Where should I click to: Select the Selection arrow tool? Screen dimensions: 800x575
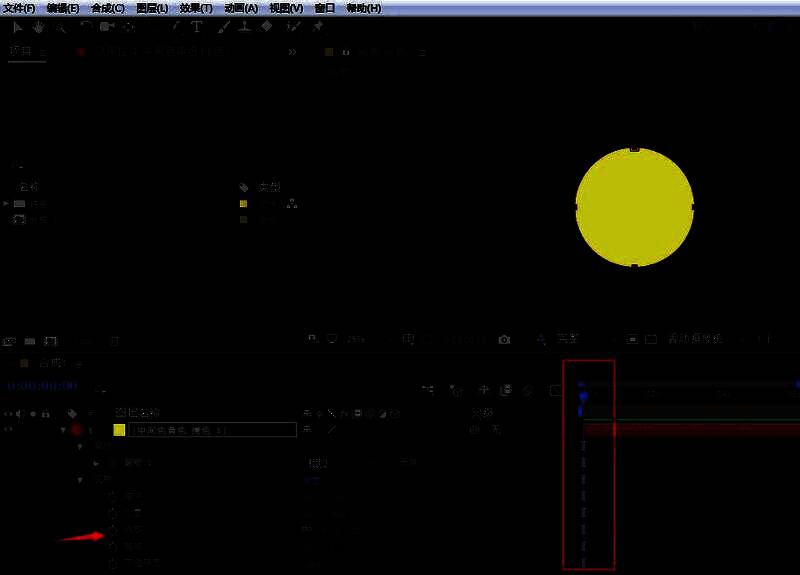click(x=17, y=27)
